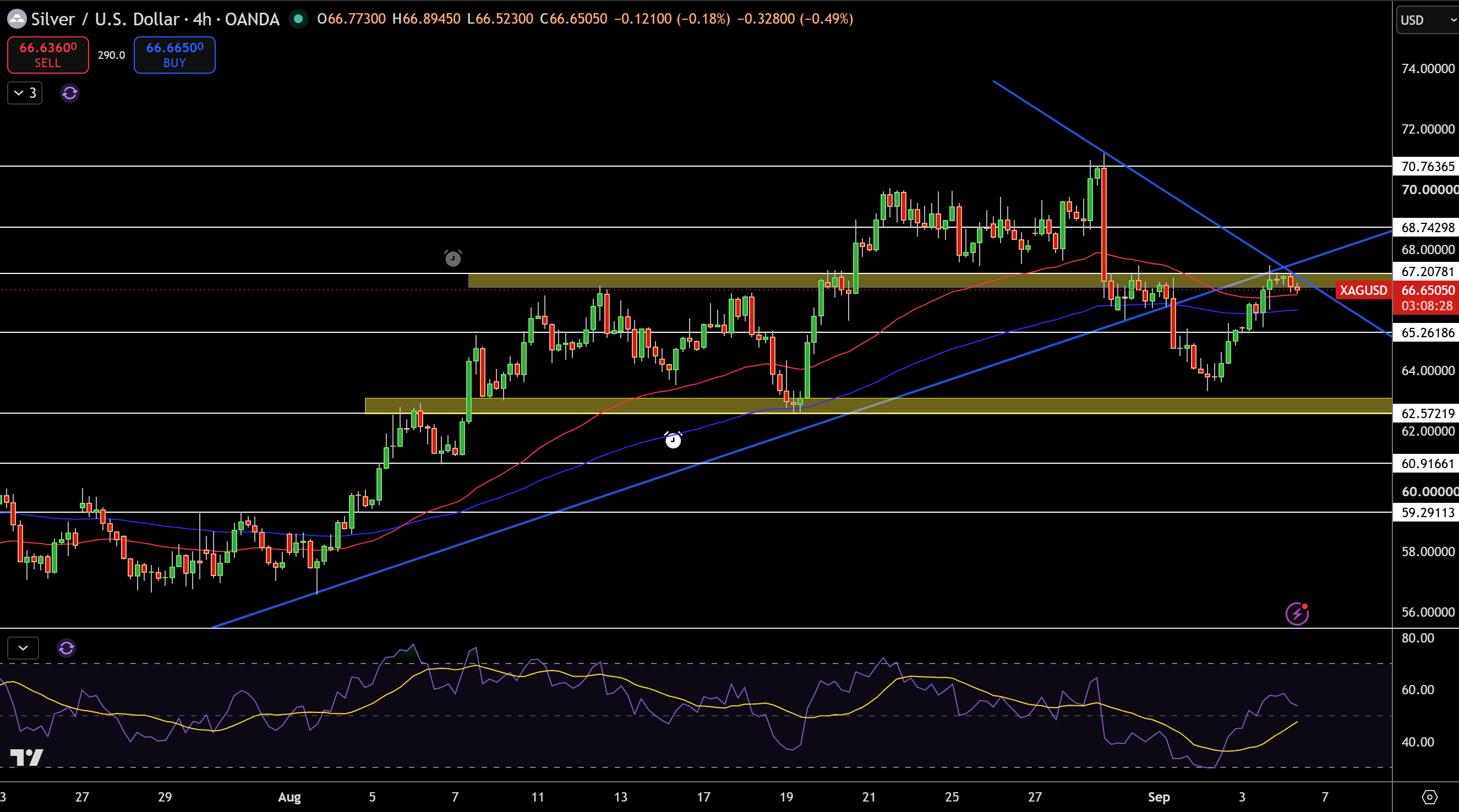Click the purple refresh icon beside the legend

tap(70, 93)
